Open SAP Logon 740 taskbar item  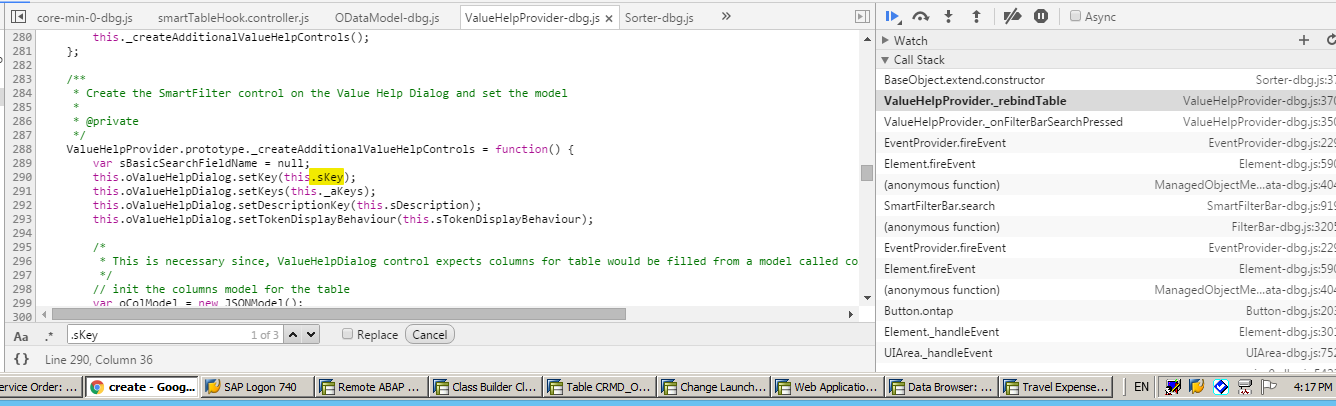coord(257,387)
